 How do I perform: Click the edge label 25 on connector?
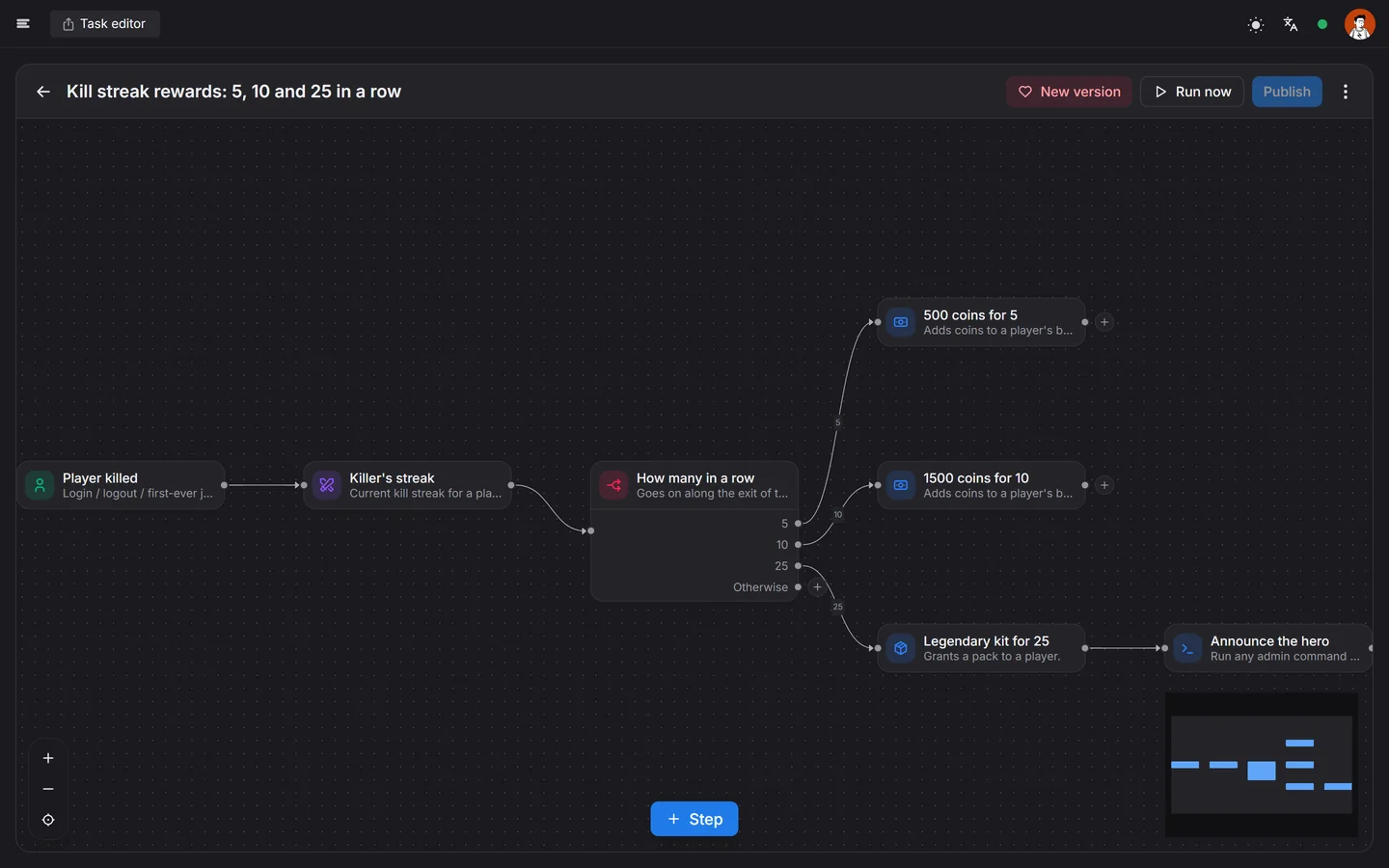[837, 607]
